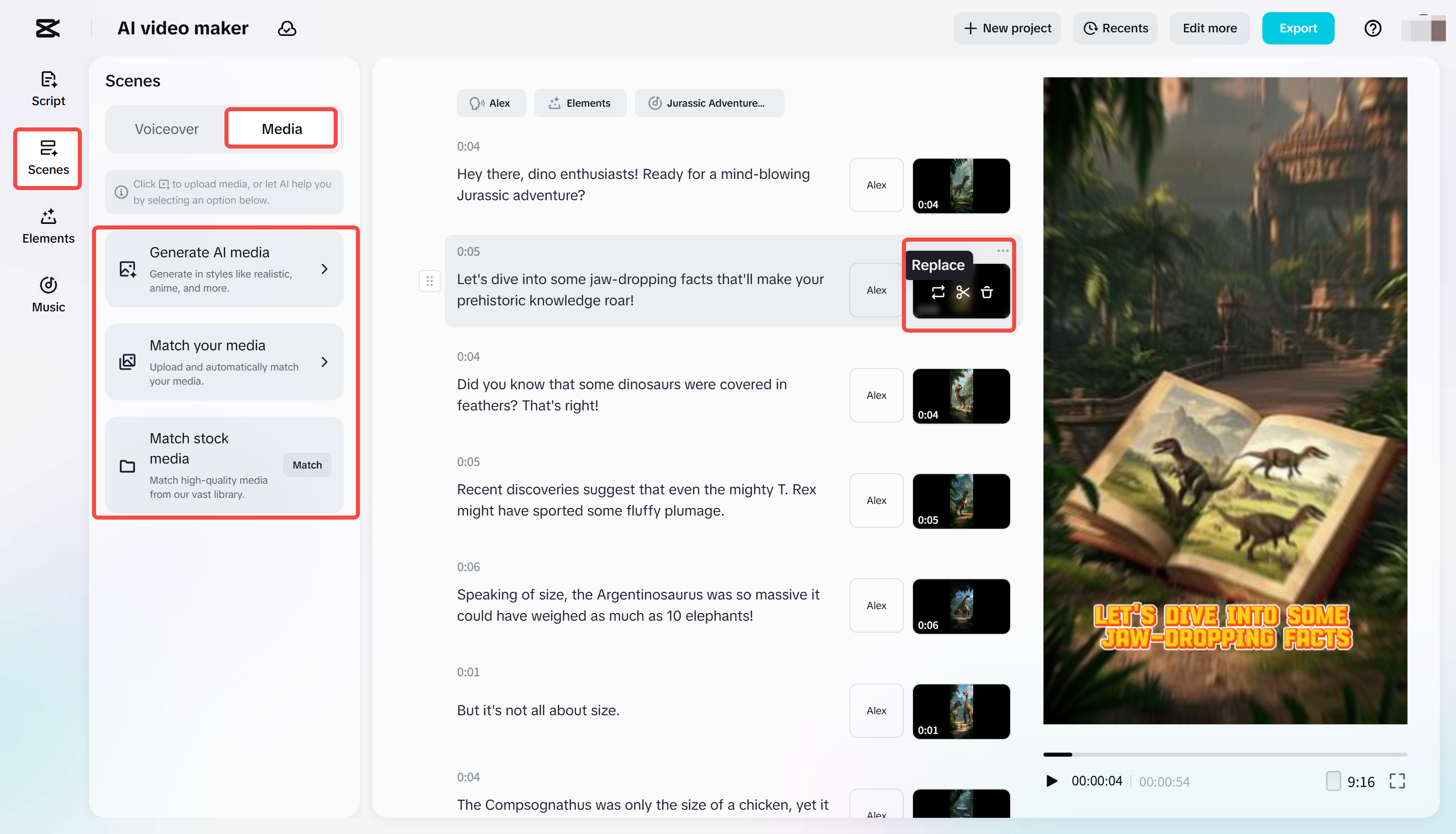Play the video preview

[1052, 781]
